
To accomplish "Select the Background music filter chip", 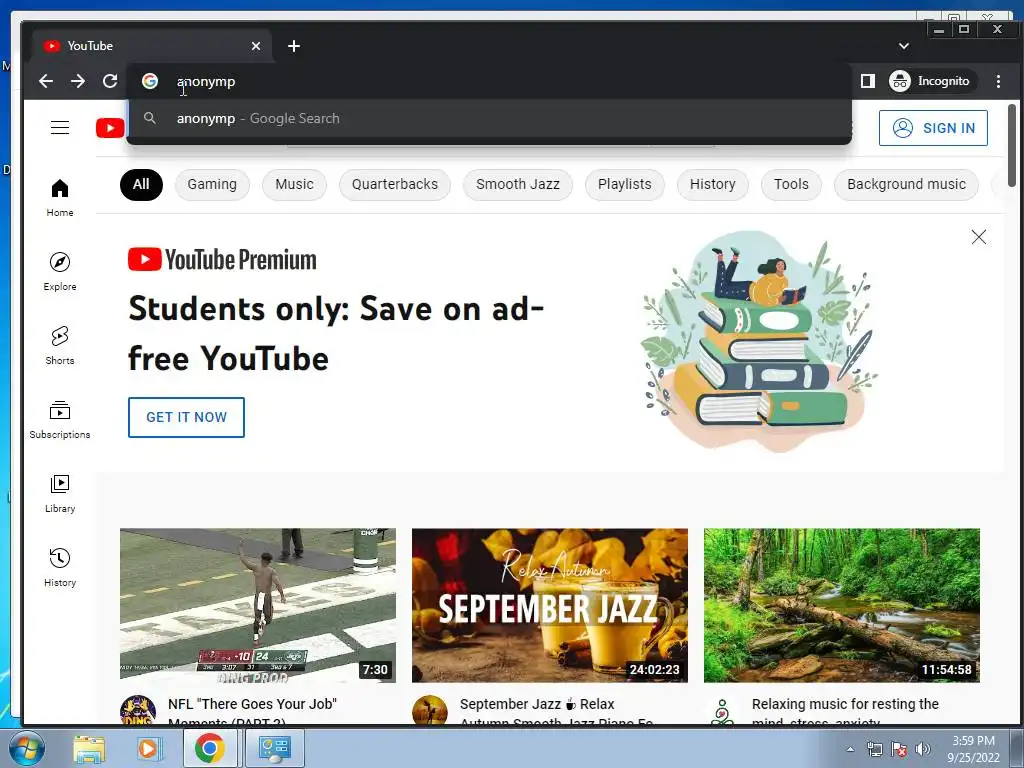I will coord(906,184).
